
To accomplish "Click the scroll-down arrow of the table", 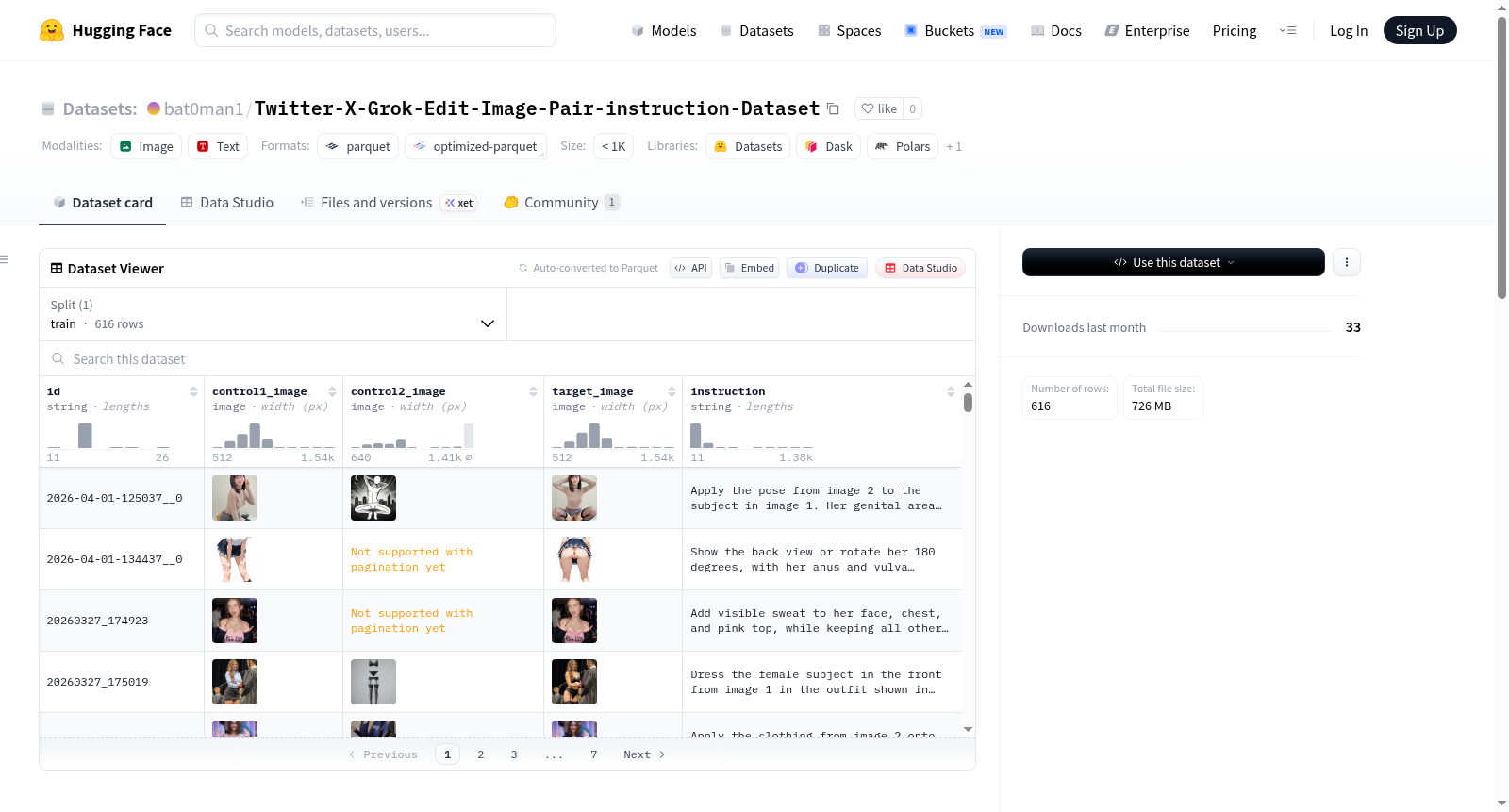I will coord(968,729).
